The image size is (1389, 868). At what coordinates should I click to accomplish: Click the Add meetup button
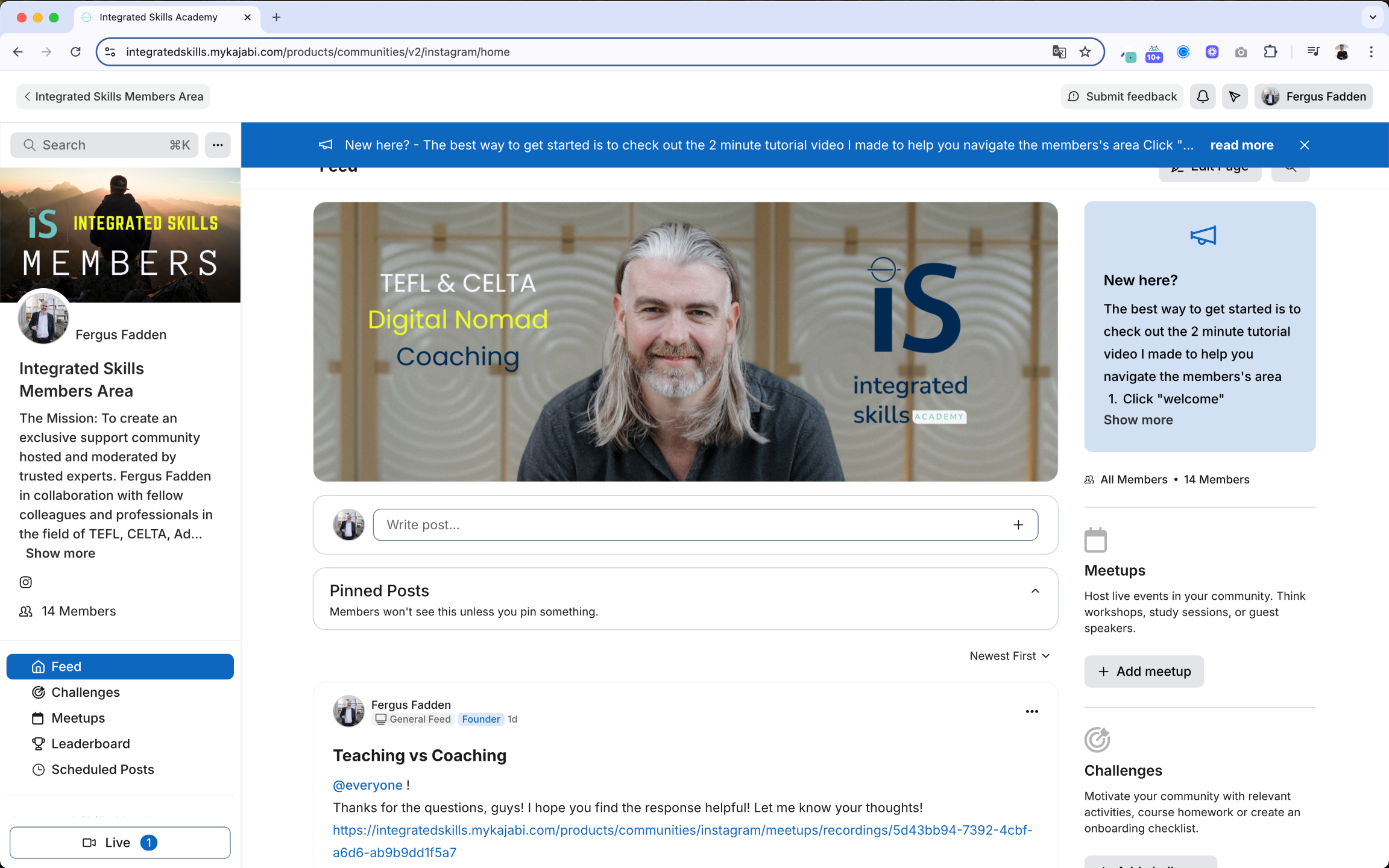tap(1144, 671)
